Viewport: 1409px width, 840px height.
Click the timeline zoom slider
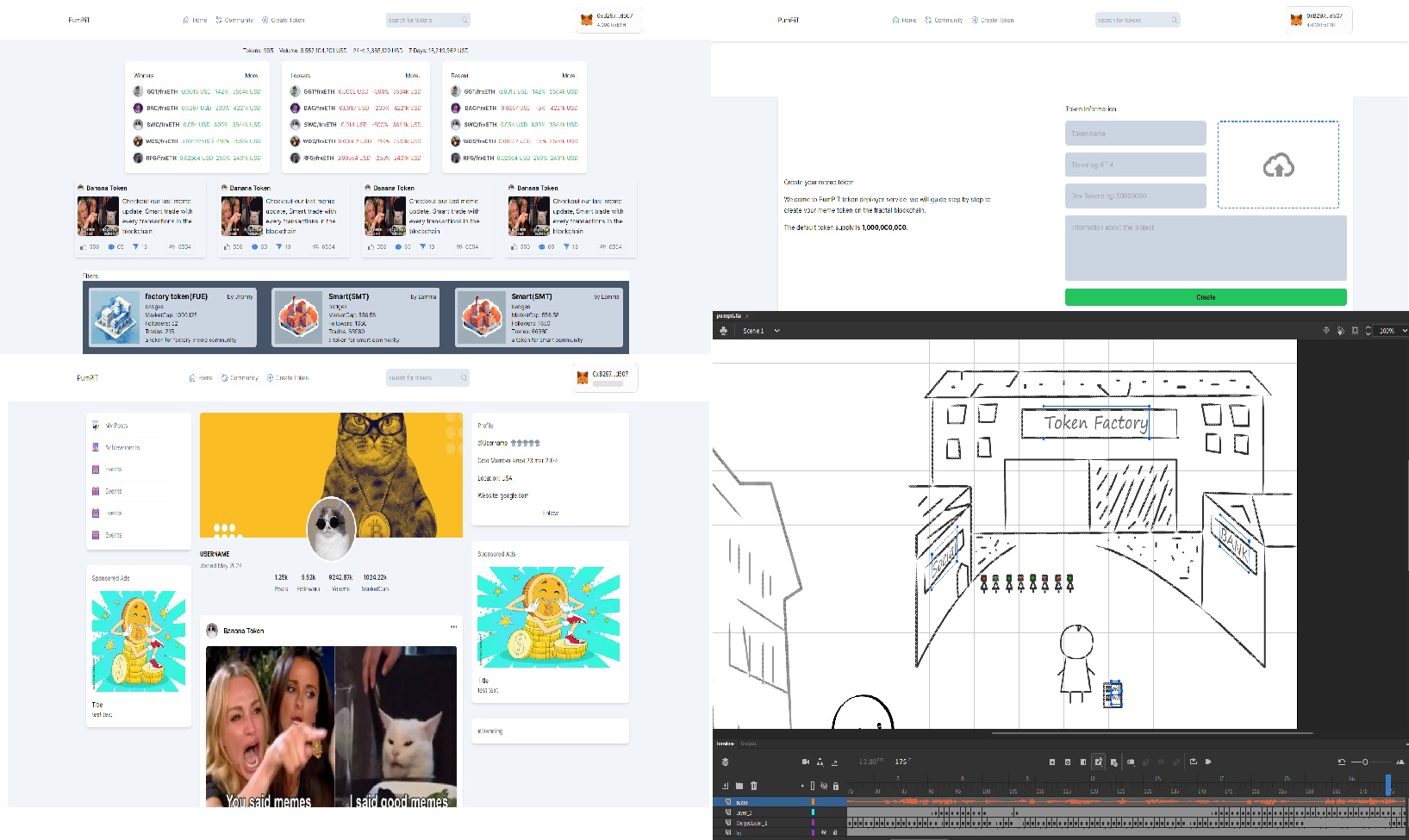tap(1364, 762)
